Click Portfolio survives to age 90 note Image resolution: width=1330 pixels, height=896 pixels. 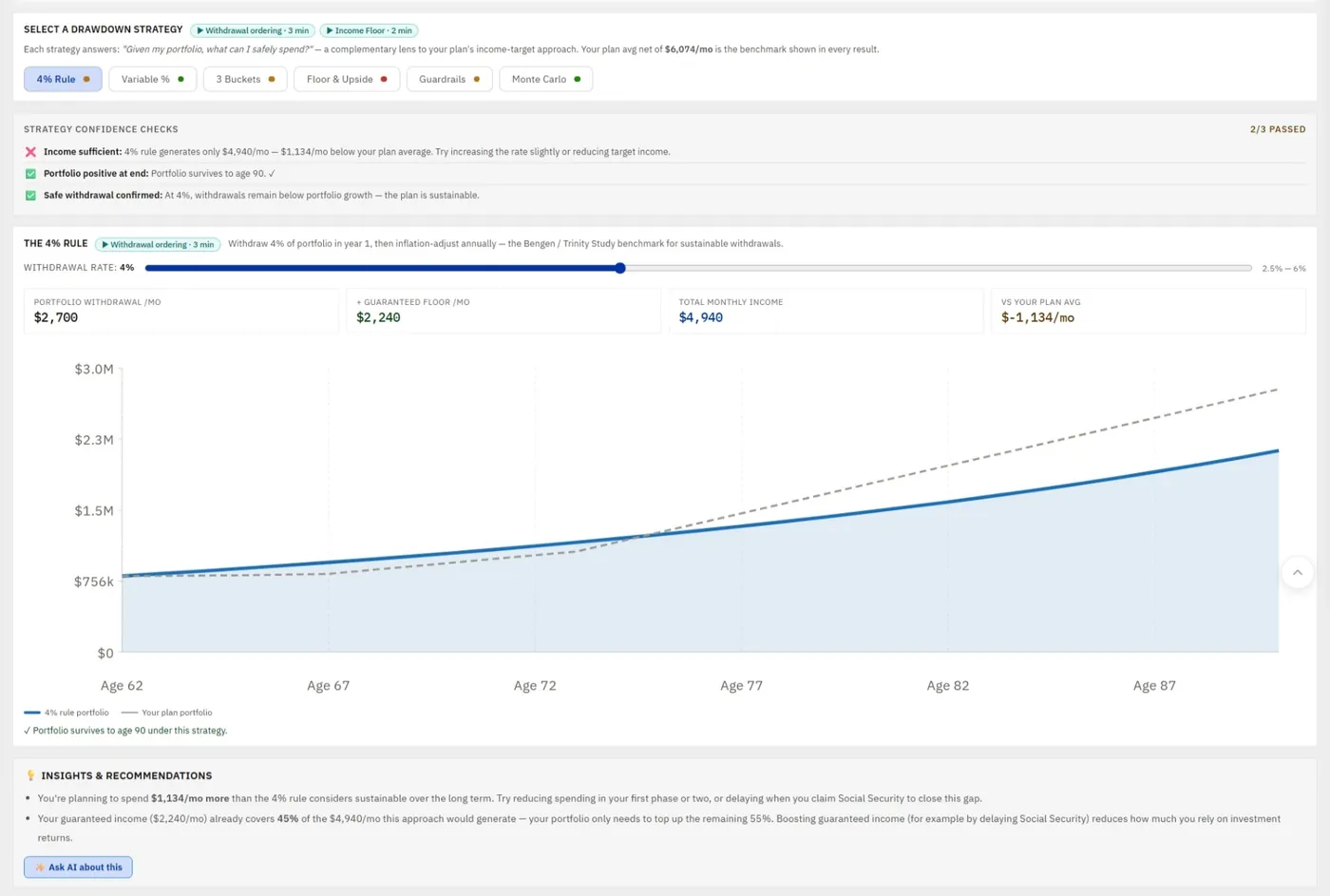[125, 731]
